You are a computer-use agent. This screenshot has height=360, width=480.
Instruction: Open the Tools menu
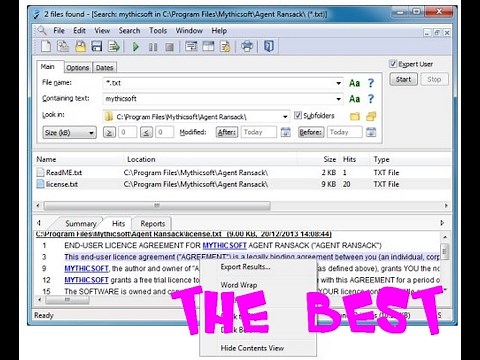click(x=158, y=31)
